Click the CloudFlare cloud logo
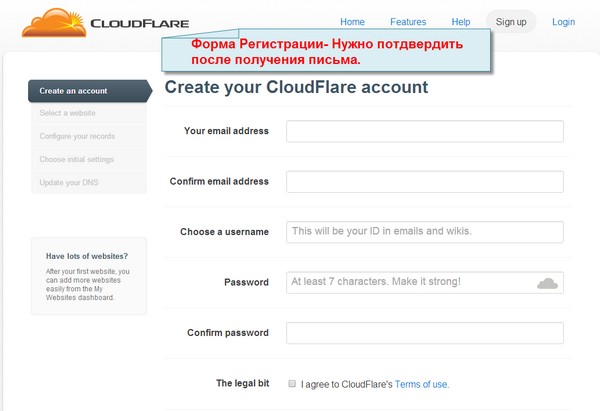 coord(54,23)
